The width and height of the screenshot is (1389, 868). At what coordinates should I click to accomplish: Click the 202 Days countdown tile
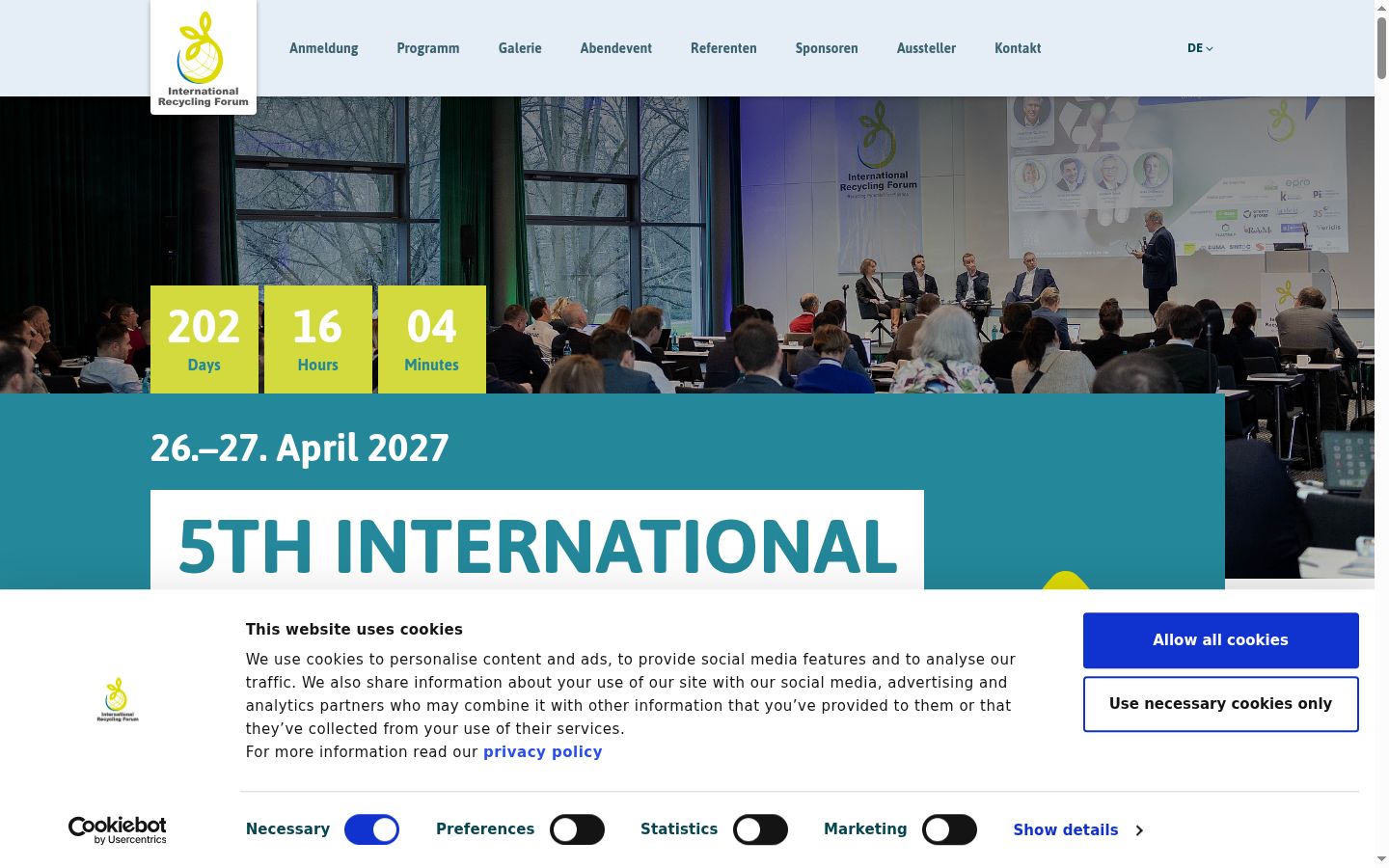click(x=204, y=339)
